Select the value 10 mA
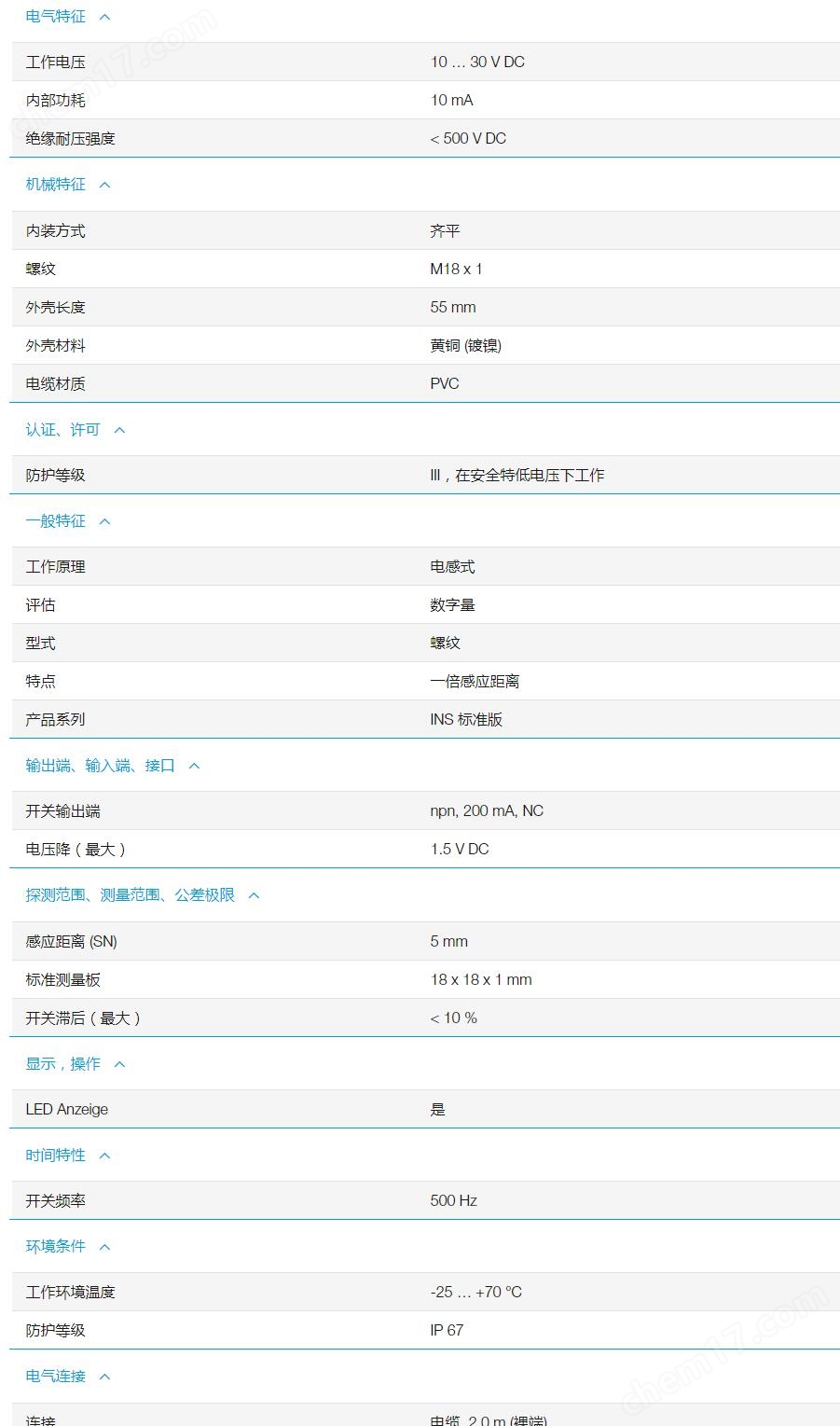Image resolution: width=840 pixels, height=1426 pixels. 452,101
